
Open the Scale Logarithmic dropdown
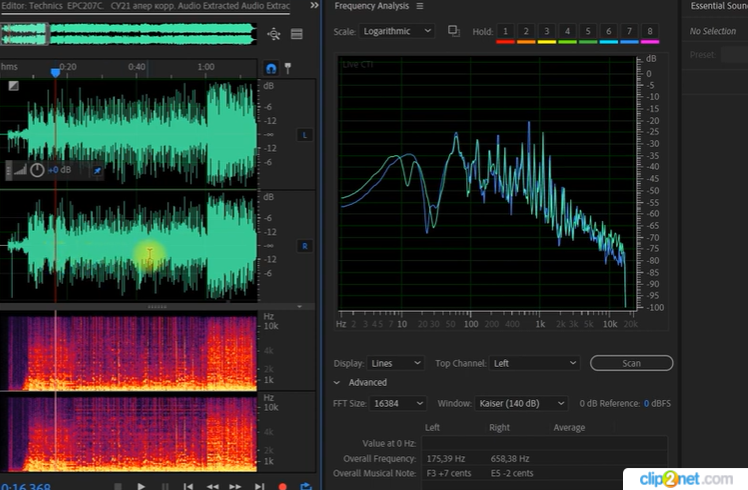(x=397, y=31)
